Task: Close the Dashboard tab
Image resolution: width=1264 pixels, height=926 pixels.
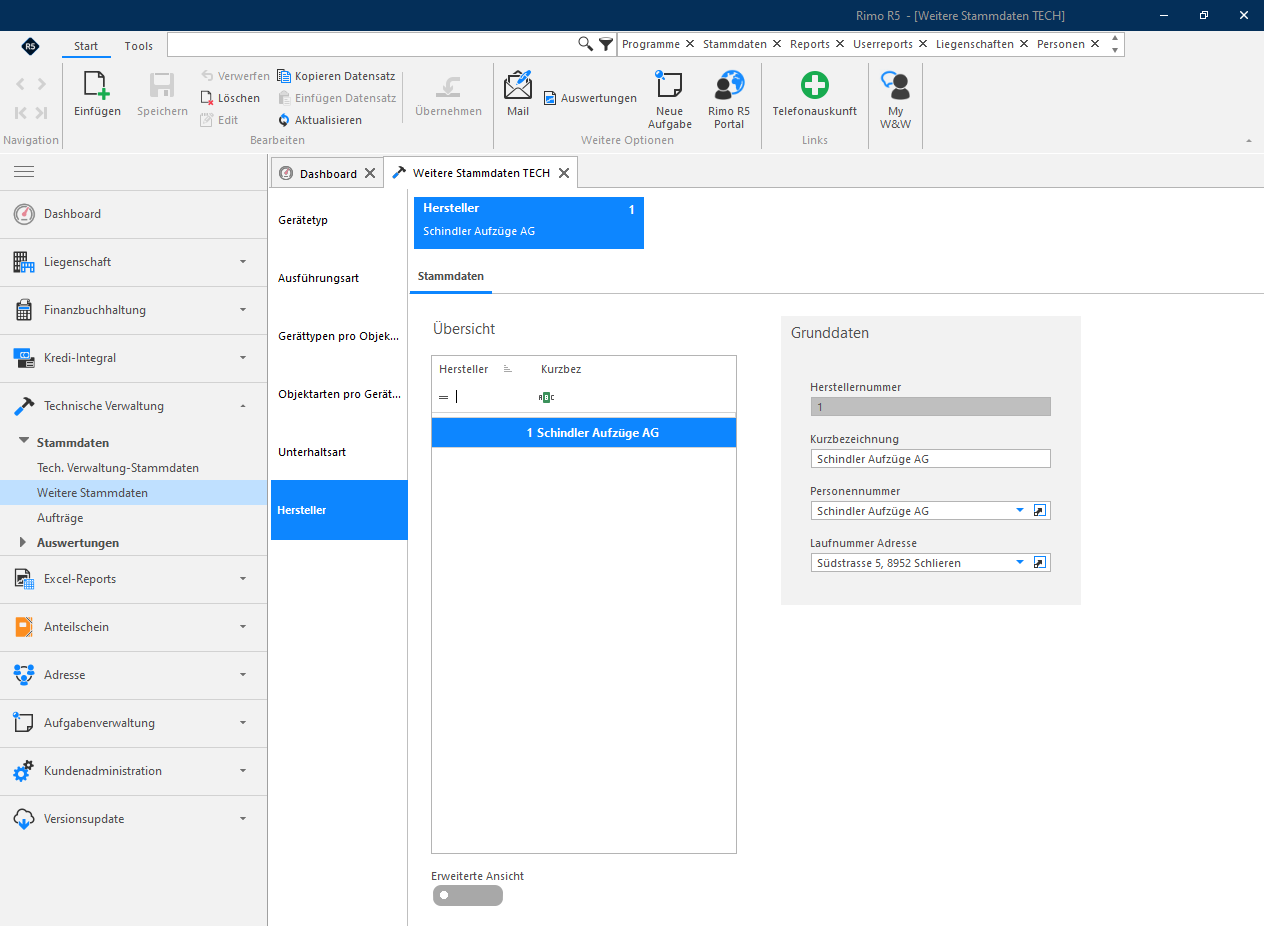Action: pos(370,173)
